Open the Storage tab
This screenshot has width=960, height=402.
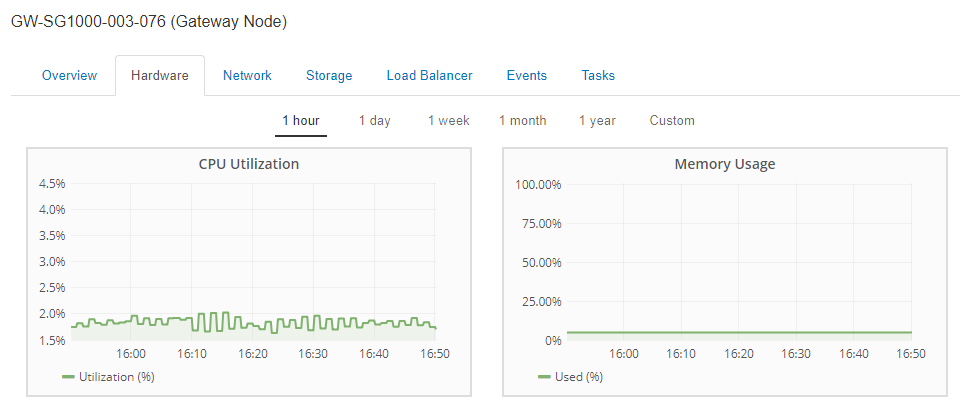(x=329, y=75)
